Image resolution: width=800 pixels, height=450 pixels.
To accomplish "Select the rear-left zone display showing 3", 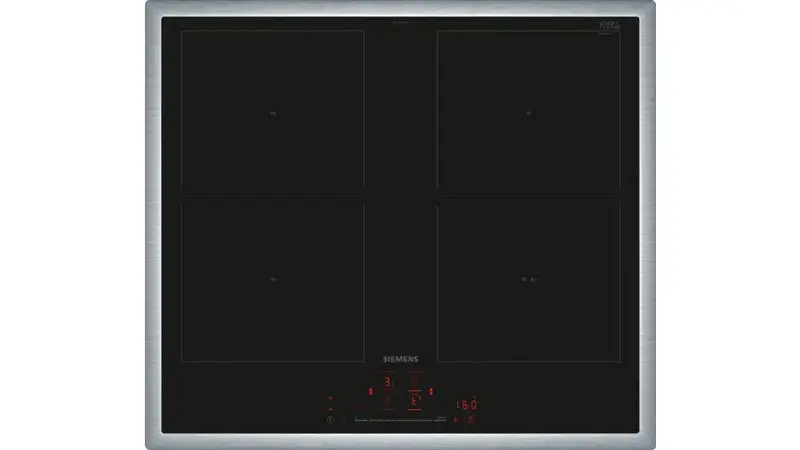I will point(388,382).
